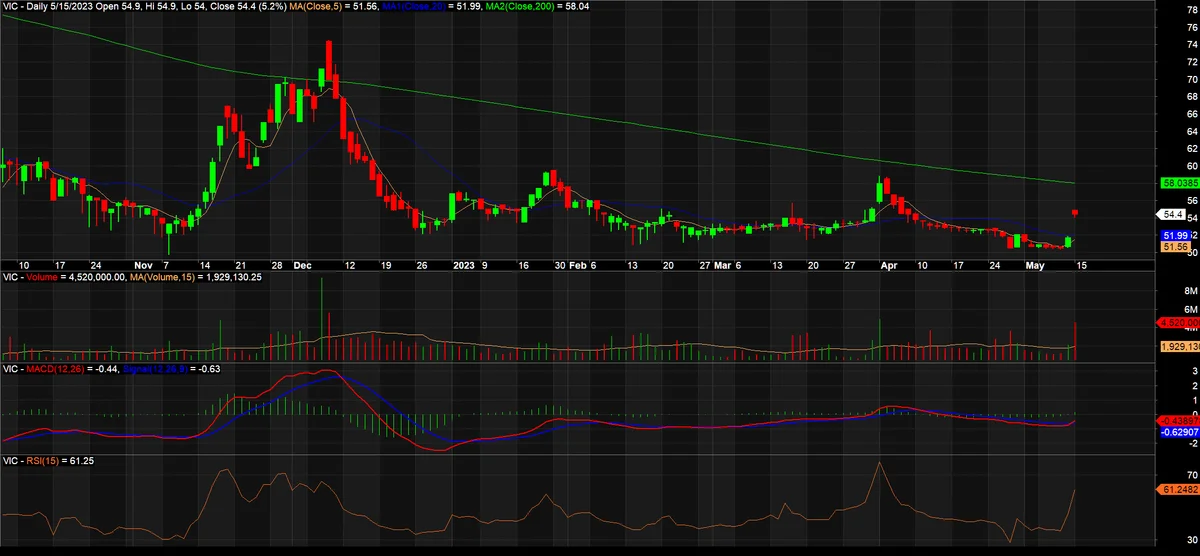Click the 72 price axis label
The height and width of the screenshot is (556, 1200).
[1192, 62]
